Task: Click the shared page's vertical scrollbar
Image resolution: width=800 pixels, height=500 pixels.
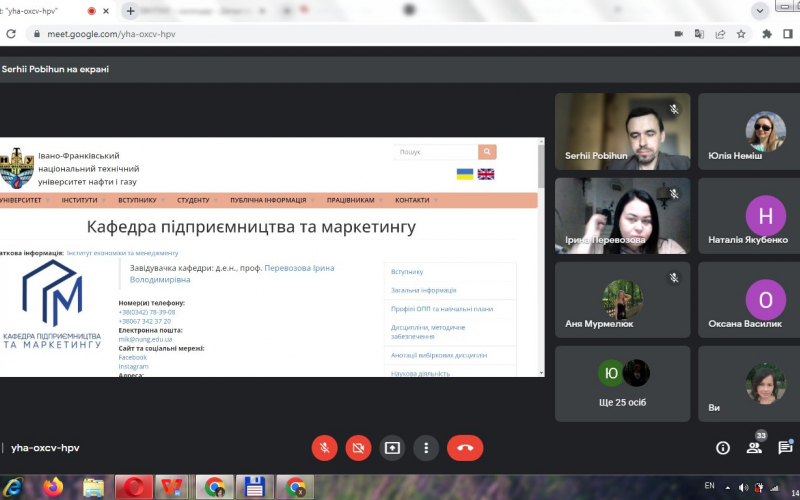Action: click(541, 166)
